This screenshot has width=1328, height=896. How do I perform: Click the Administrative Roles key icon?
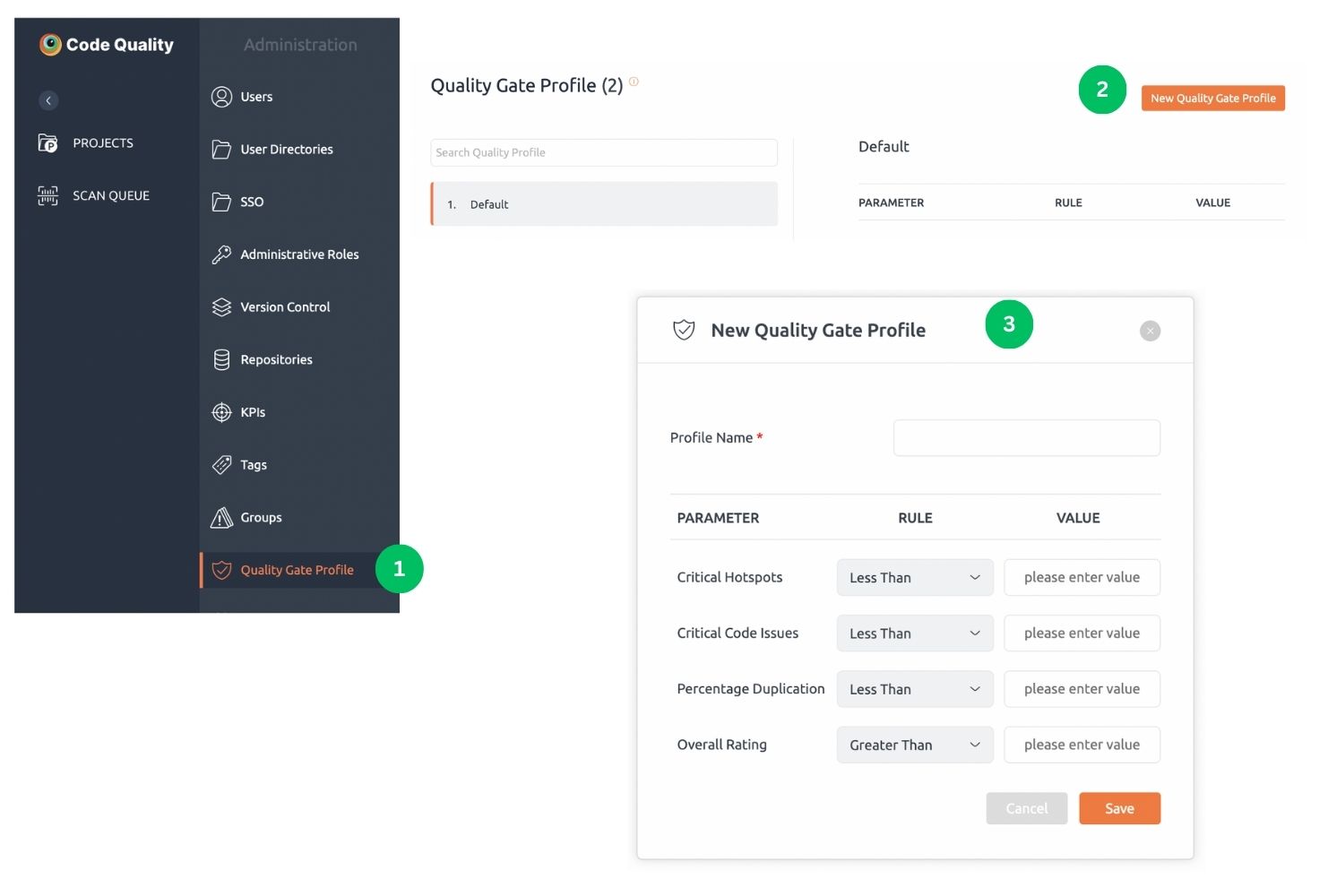click(x=221, y=254)
